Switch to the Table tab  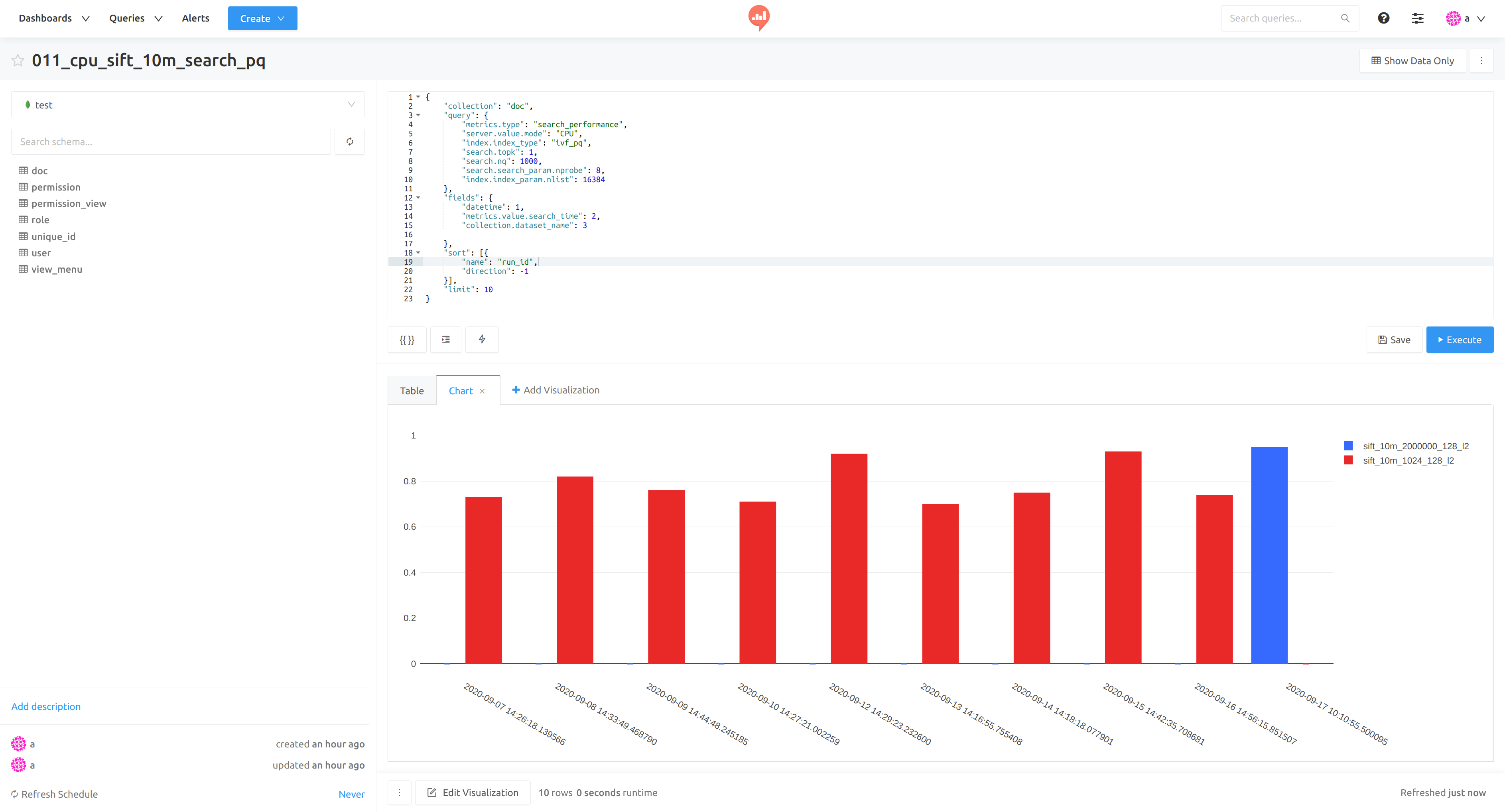(x=411, y=391)
